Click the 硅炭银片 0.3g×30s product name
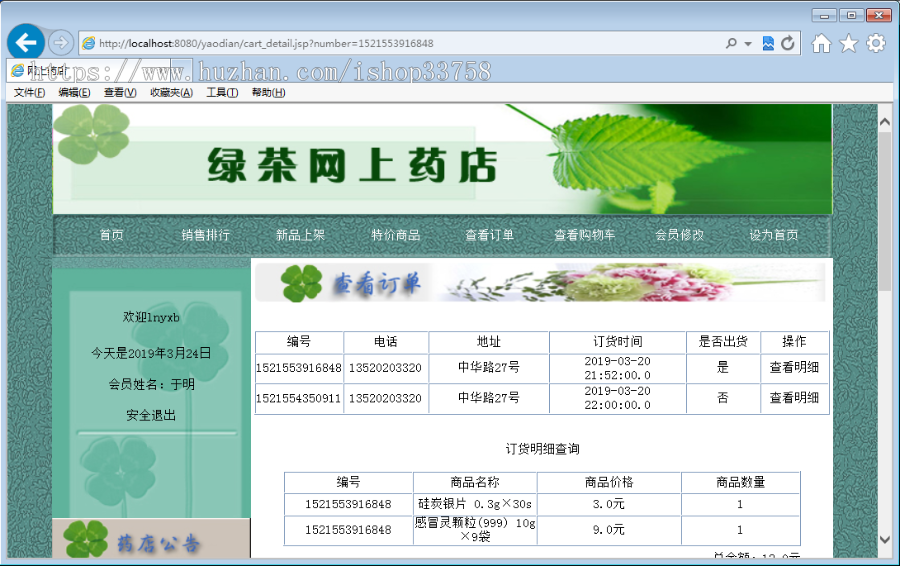Screen dimensions: 900x566 (475, 504)
